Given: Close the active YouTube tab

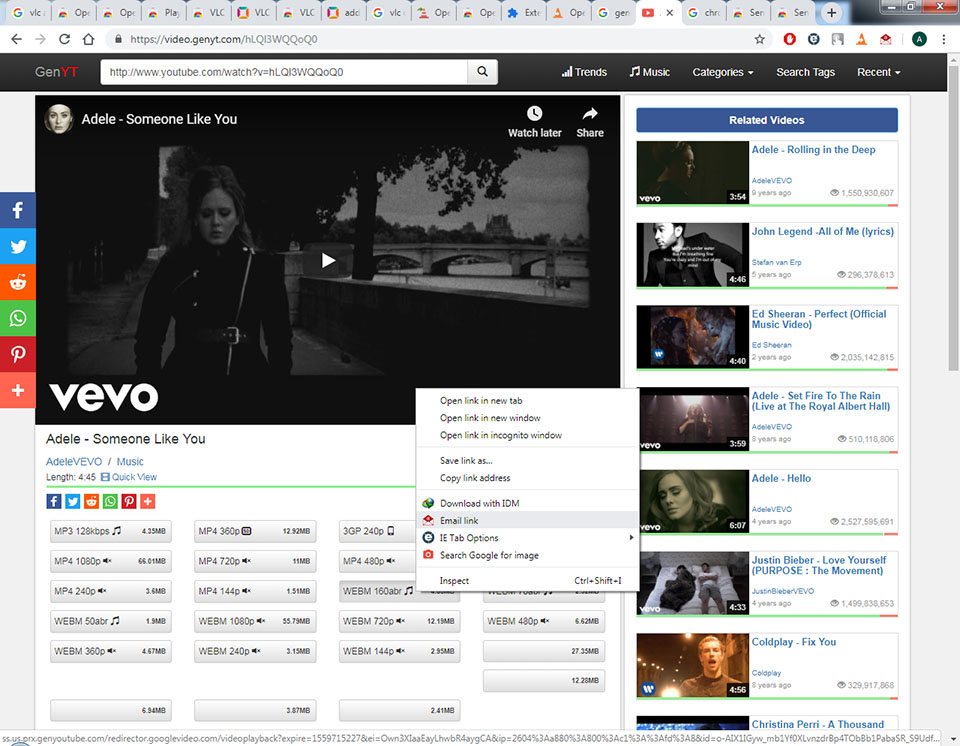Looking at the screenshot, I should [x=670, y=13].
